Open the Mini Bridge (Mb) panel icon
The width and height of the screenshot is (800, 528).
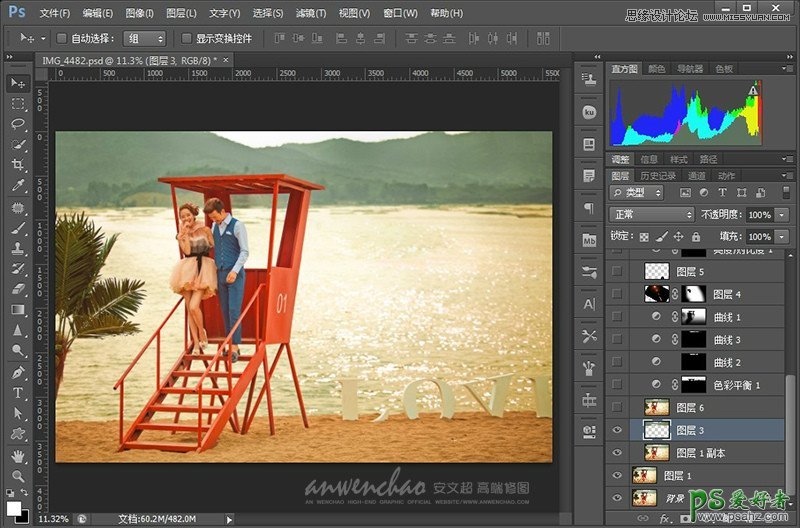pos(589,240)
